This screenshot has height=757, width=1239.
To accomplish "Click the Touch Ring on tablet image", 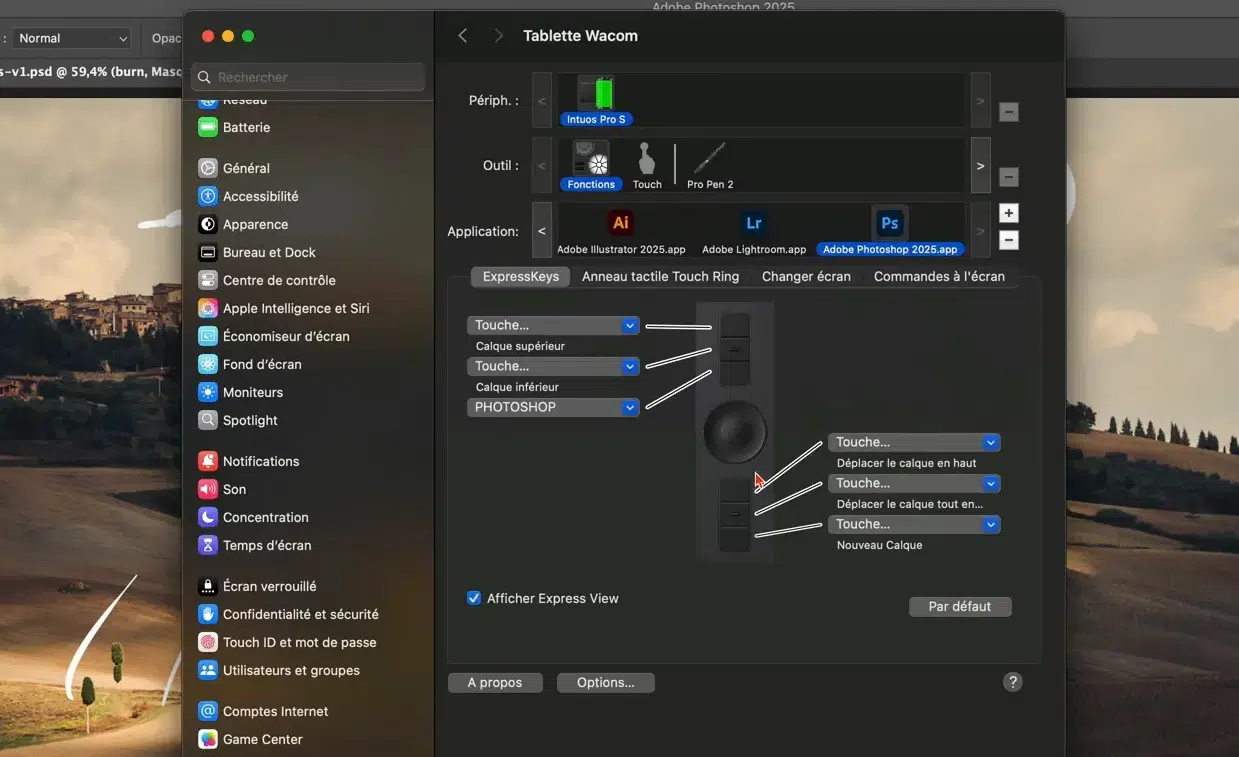I will pyautogui.click(x=734, y=431).
